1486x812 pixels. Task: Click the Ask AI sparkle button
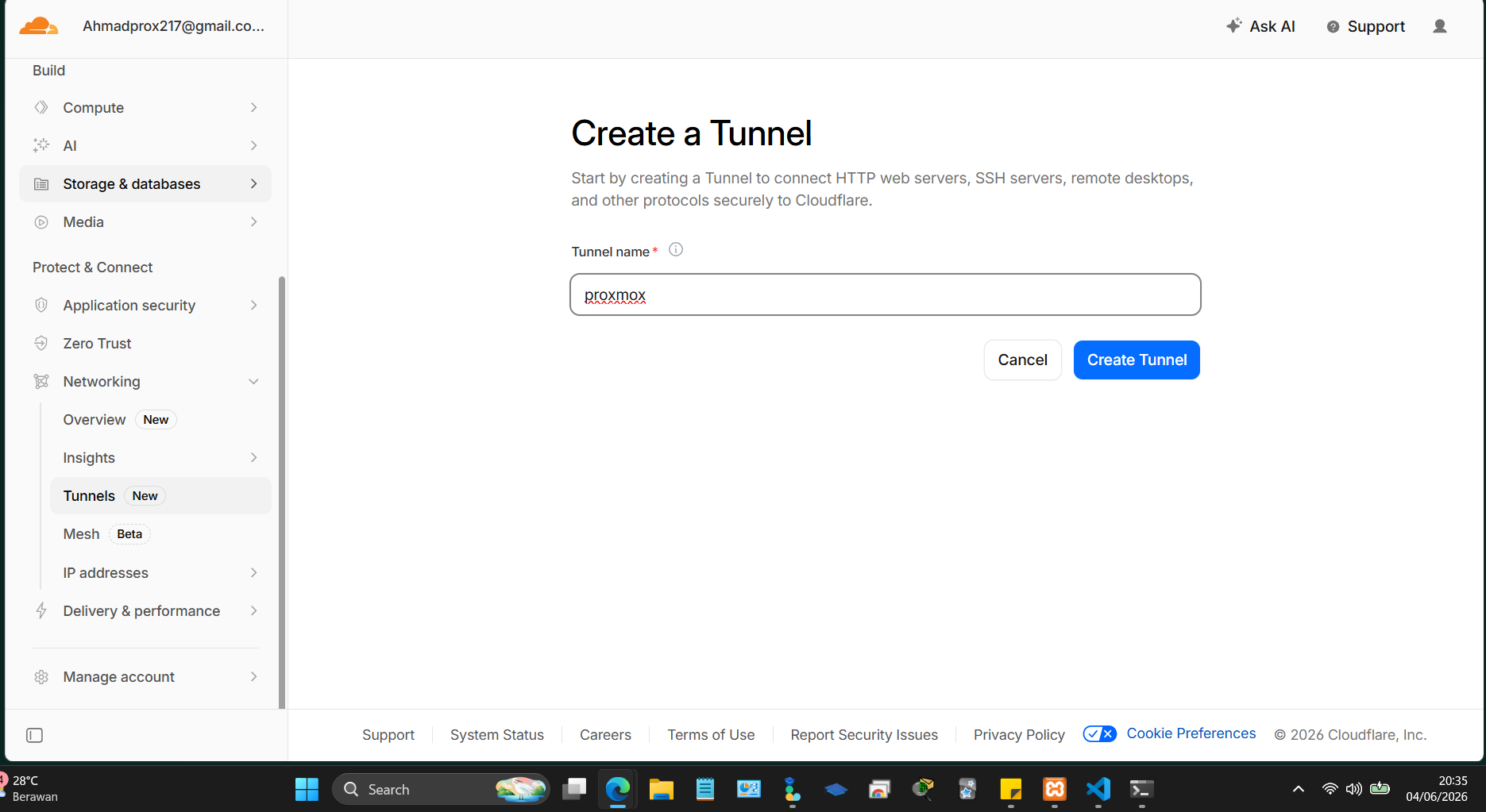coord(1260,26)
